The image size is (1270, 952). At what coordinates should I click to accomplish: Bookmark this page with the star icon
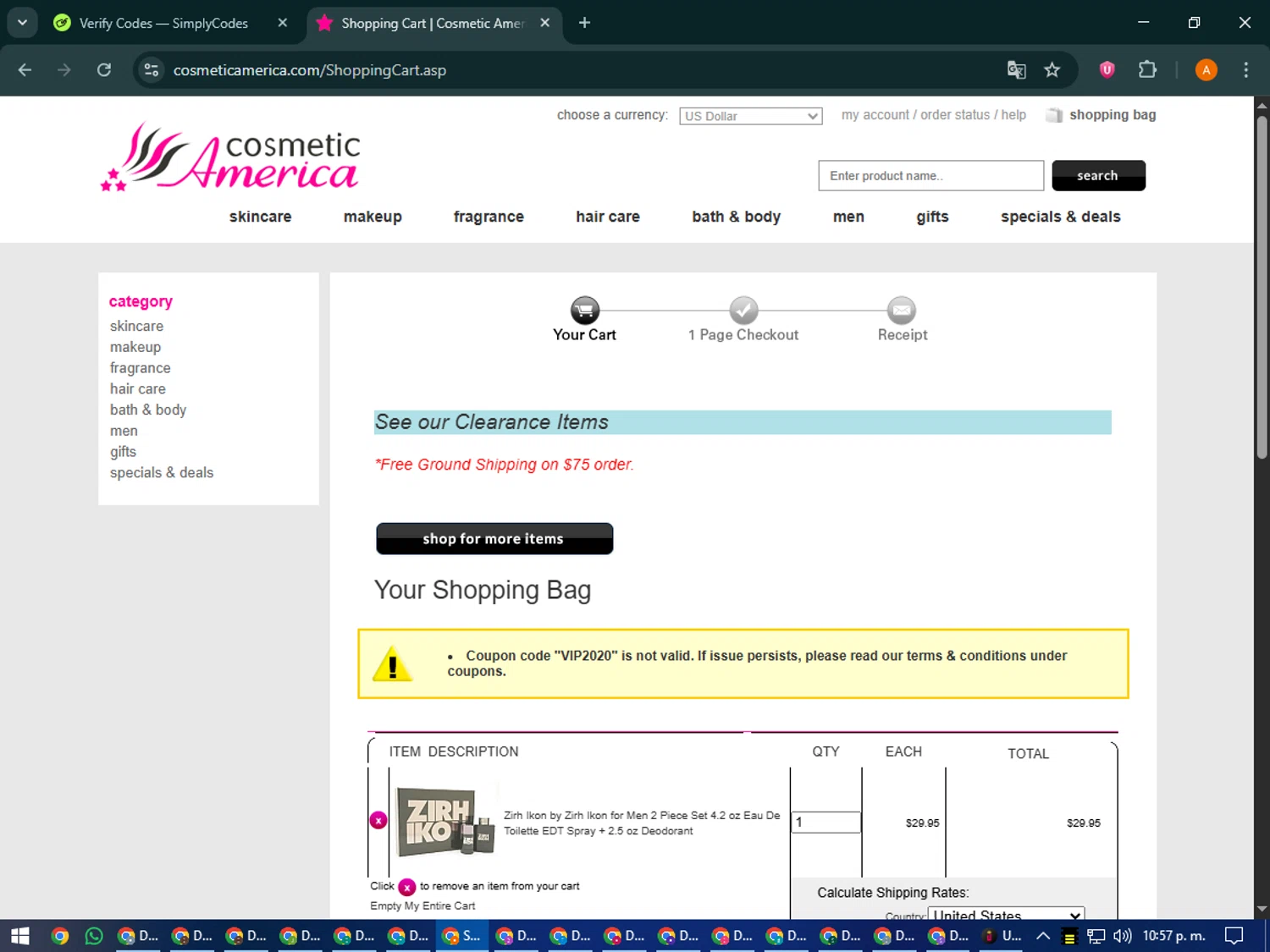click(1052, 70)
